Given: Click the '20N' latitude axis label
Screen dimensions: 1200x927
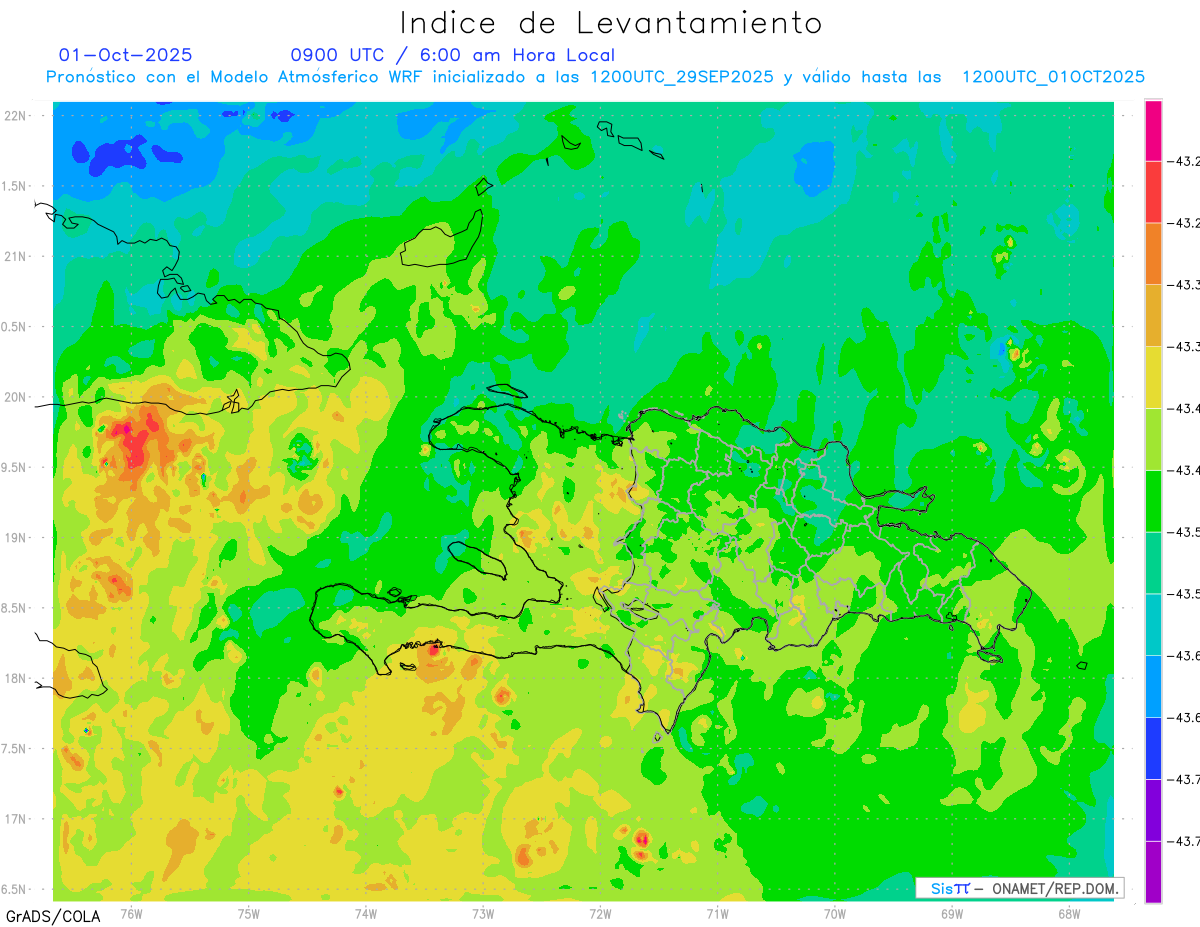Looking at the screenshot, I should 14,397.
